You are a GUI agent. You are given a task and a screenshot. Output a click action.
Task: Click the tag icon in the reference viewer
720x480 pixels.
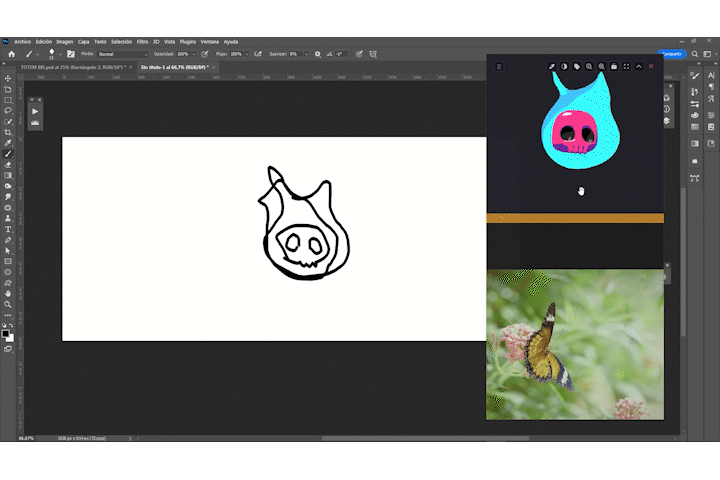coord(577,67)
